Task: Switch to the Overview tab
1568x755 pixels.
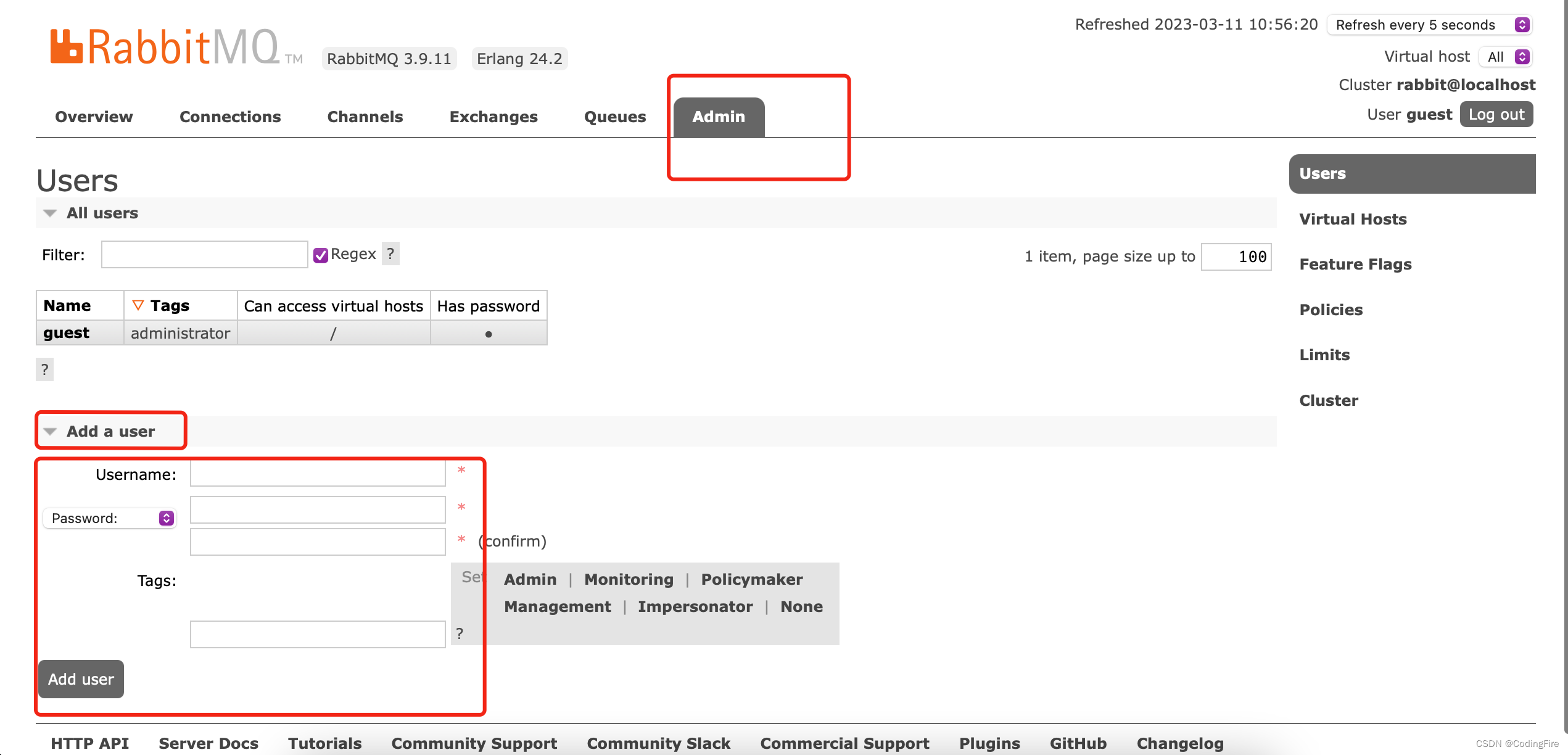Action: coord(94,117)
